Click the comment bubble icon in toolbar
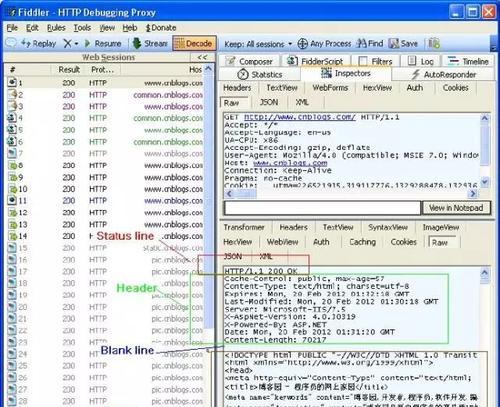Screen dimensions: 500x407 (11, 43)
